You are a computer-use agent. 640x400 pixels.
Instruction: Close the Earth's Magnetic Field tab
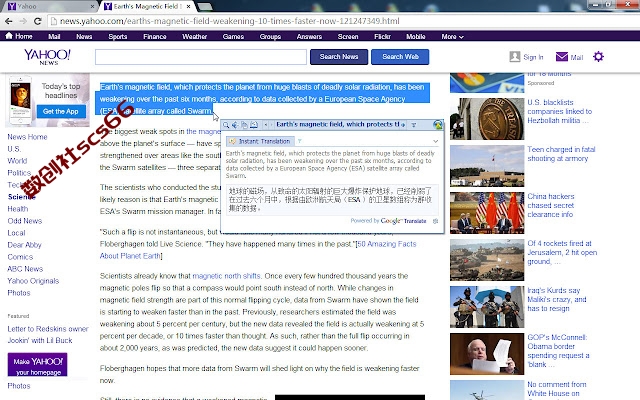click(x=188, y=7)
